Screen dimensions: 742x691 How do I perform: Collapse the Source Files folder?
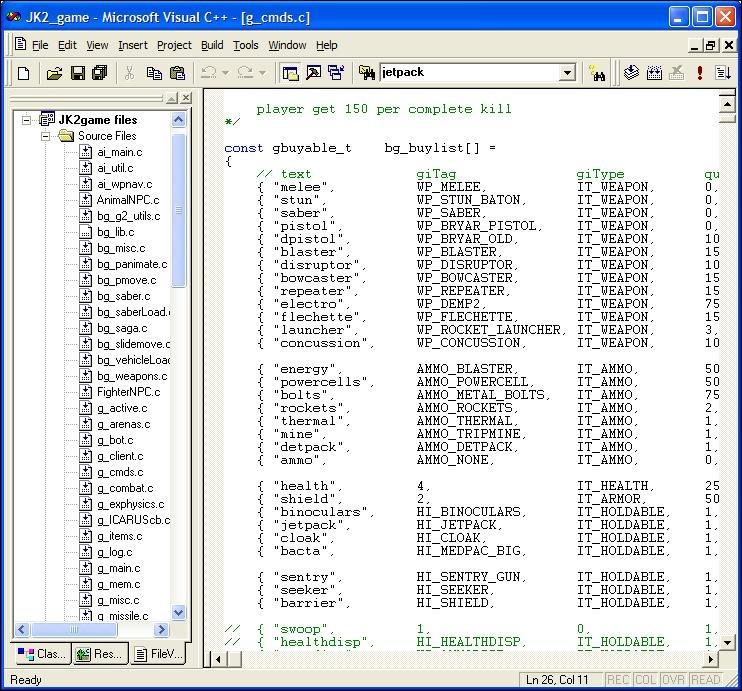(x=45, y=136)
